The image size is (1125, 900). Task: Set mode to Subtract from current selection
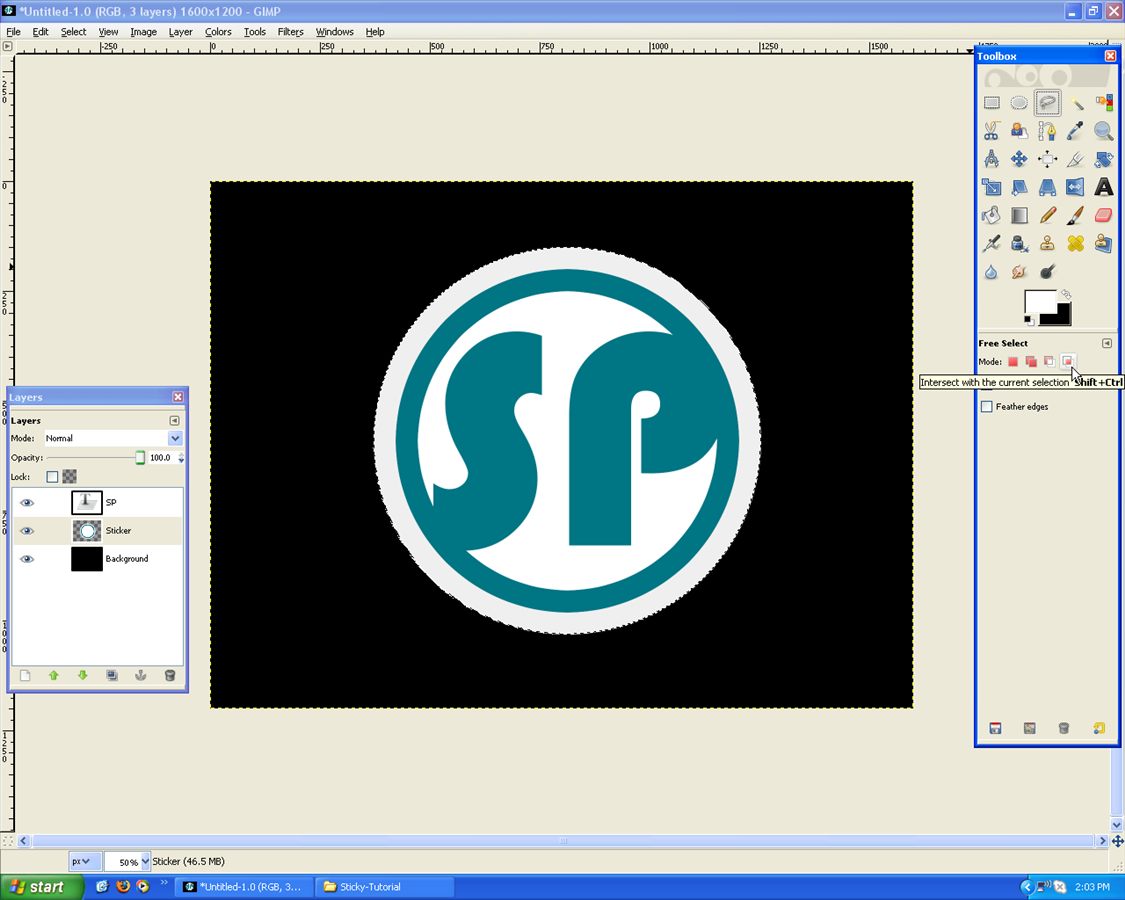click(x=1049, y=362)
